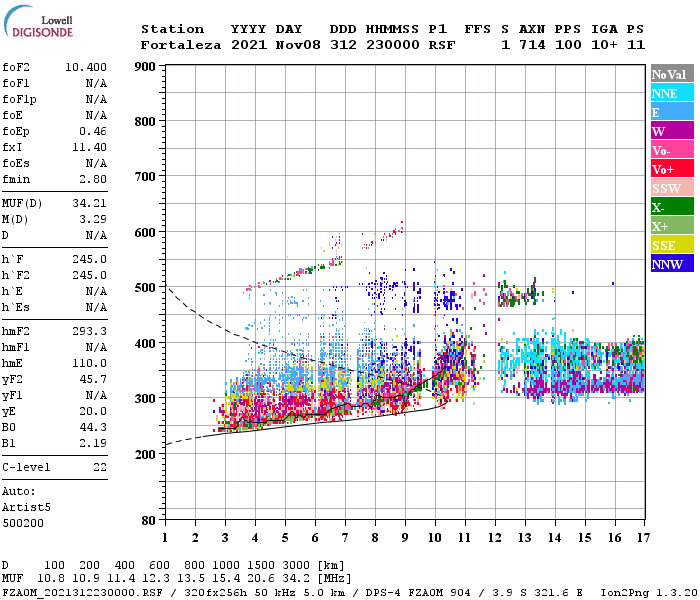
Task: Click the 10 MHz x-axis label
Action: [435, 538]
